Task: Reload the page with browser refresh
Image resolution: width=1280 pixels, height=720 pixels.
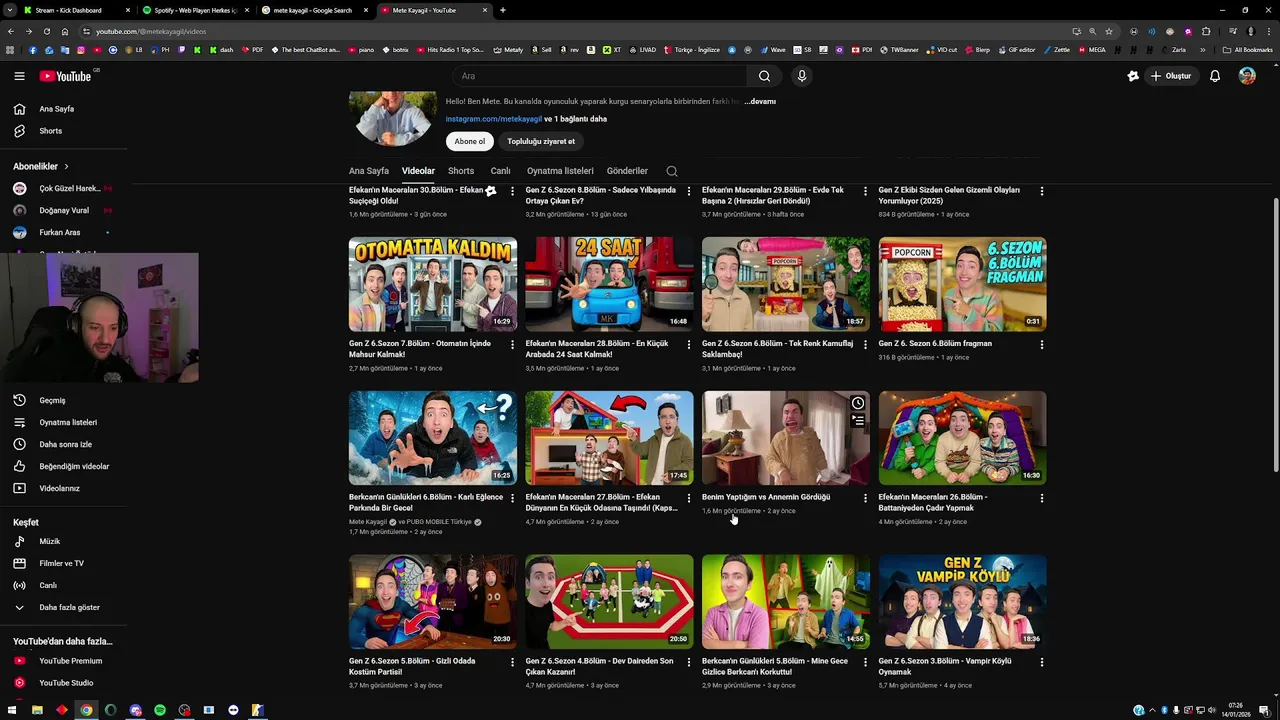Action: pyautogui.click(x=46, y=31)
